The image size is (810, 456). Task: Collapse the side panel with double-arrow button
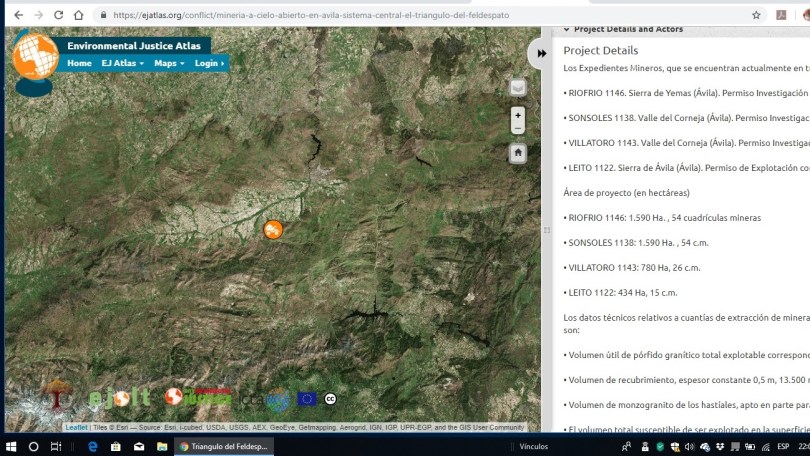click(x=541, y=53)
